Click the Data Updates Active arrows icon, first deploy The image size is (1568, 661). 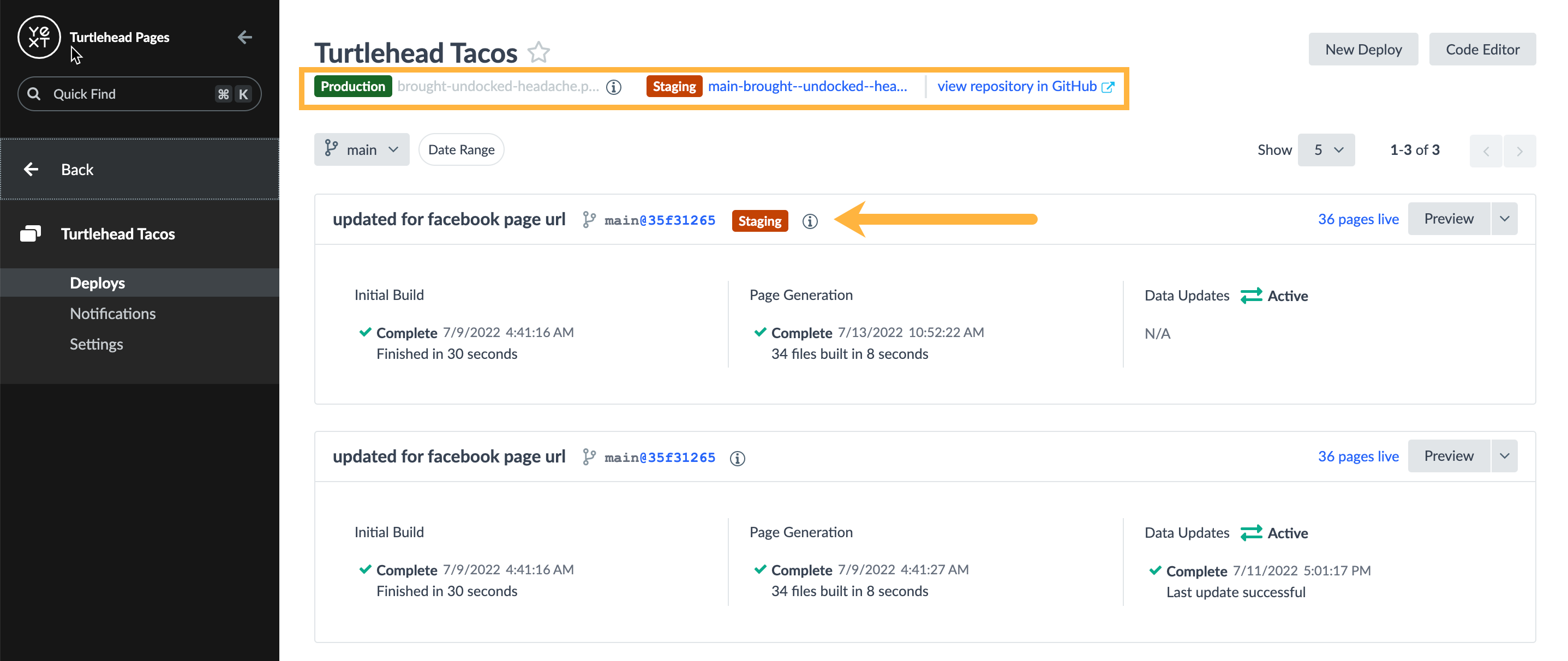(1251, 296)
